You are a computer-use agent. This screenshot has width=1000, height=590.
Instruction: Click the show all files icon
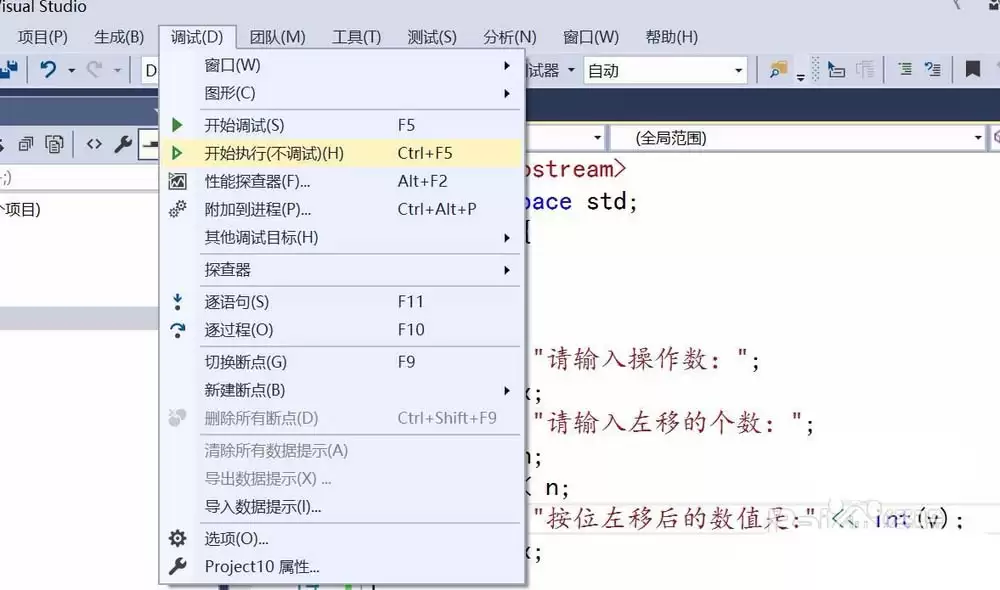54,145
